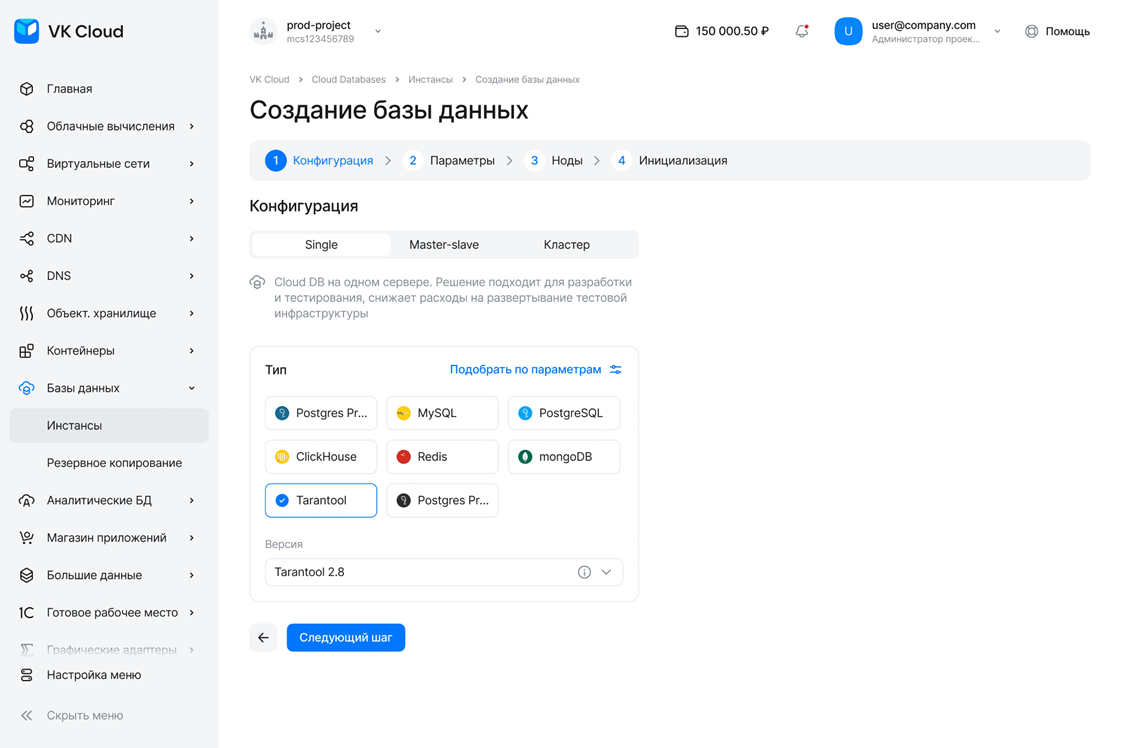1122x748 pixels.
Task: Click Cloud Databases breadcrumb link
Action: click(348, 79)
